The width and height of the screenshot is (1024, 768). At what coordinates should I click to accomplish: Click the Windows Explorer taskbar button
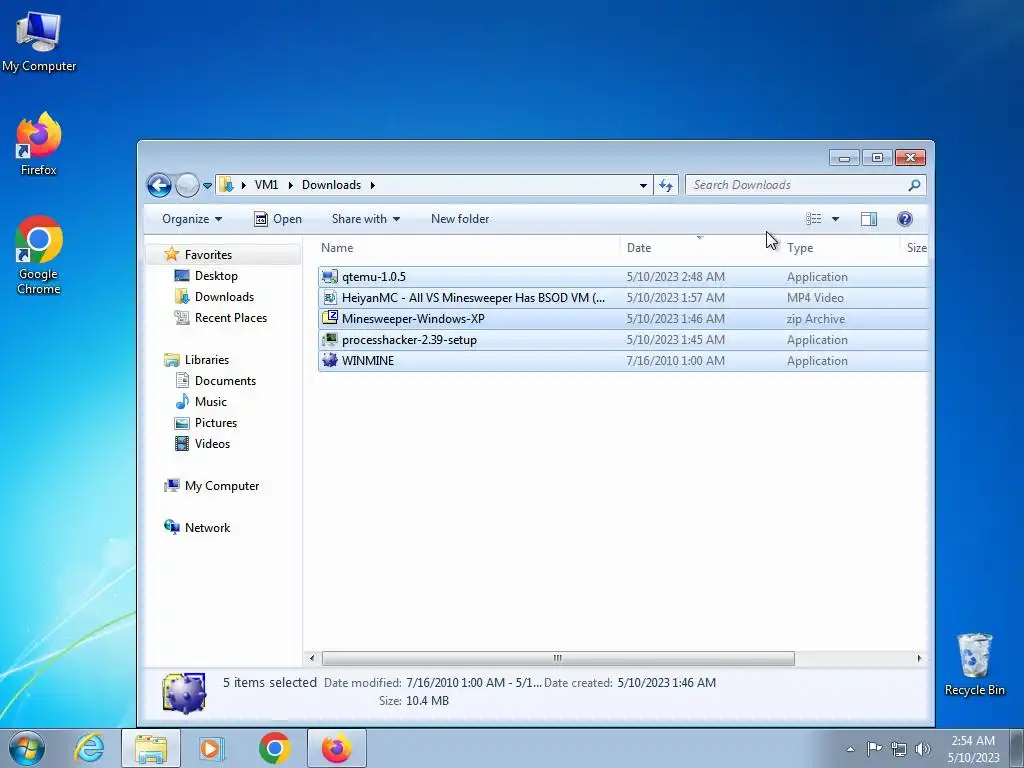[x=151, y=748]
